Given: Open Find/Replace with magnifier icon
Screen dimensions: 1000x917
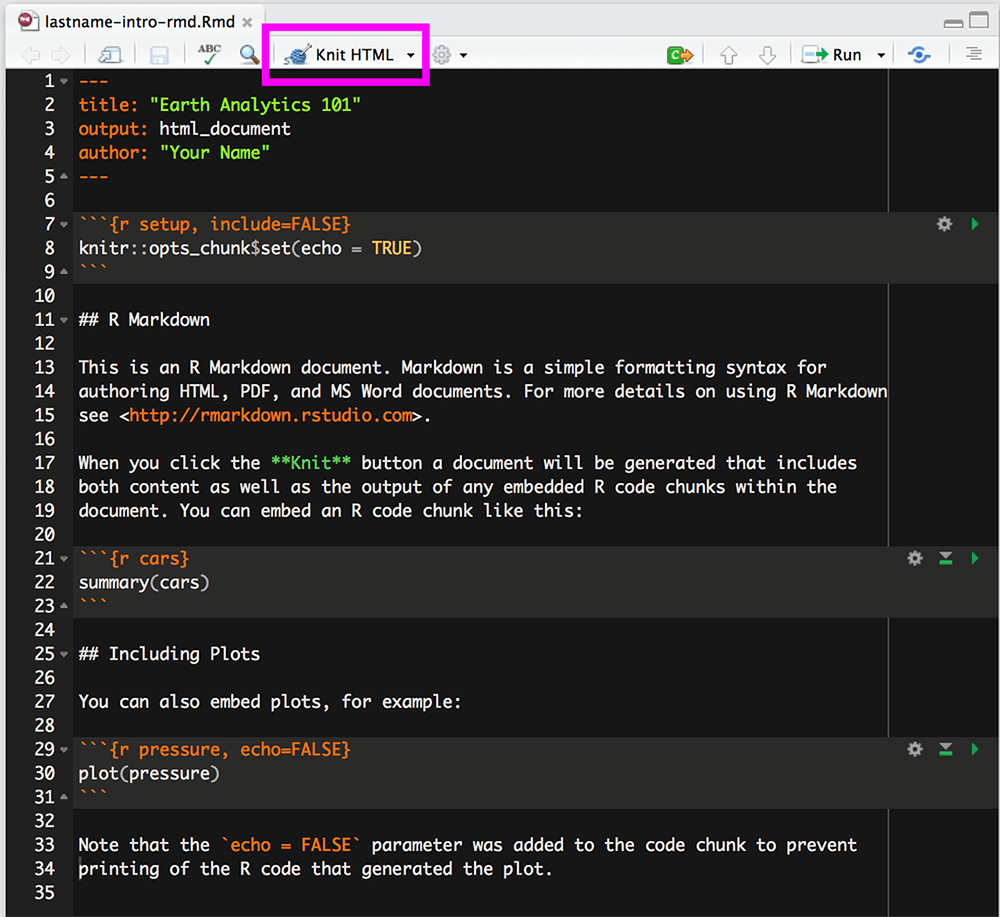Looking at the screenshot, I should coord(249,55).
